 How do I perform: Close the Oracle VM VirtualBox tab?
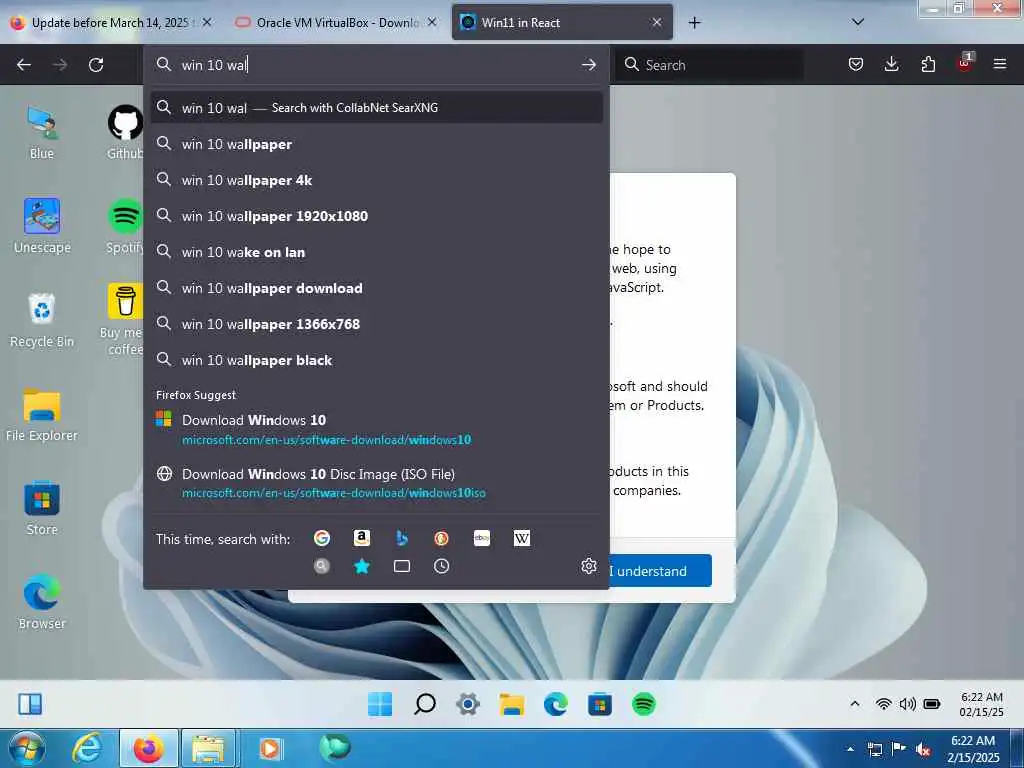tap(432, 22)
